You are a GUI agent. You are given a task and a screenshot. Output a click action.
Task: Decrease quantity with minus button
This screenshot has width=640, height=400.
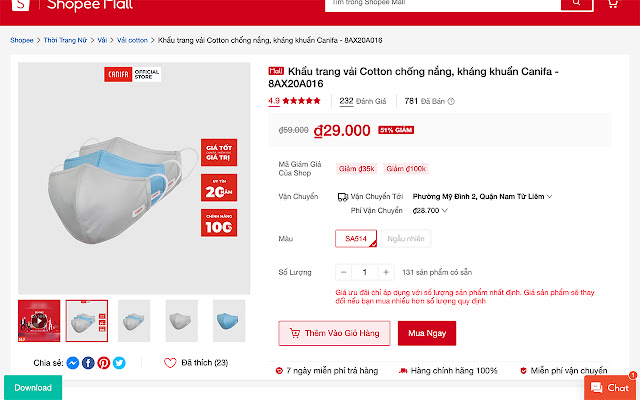[x=343, y=272]
